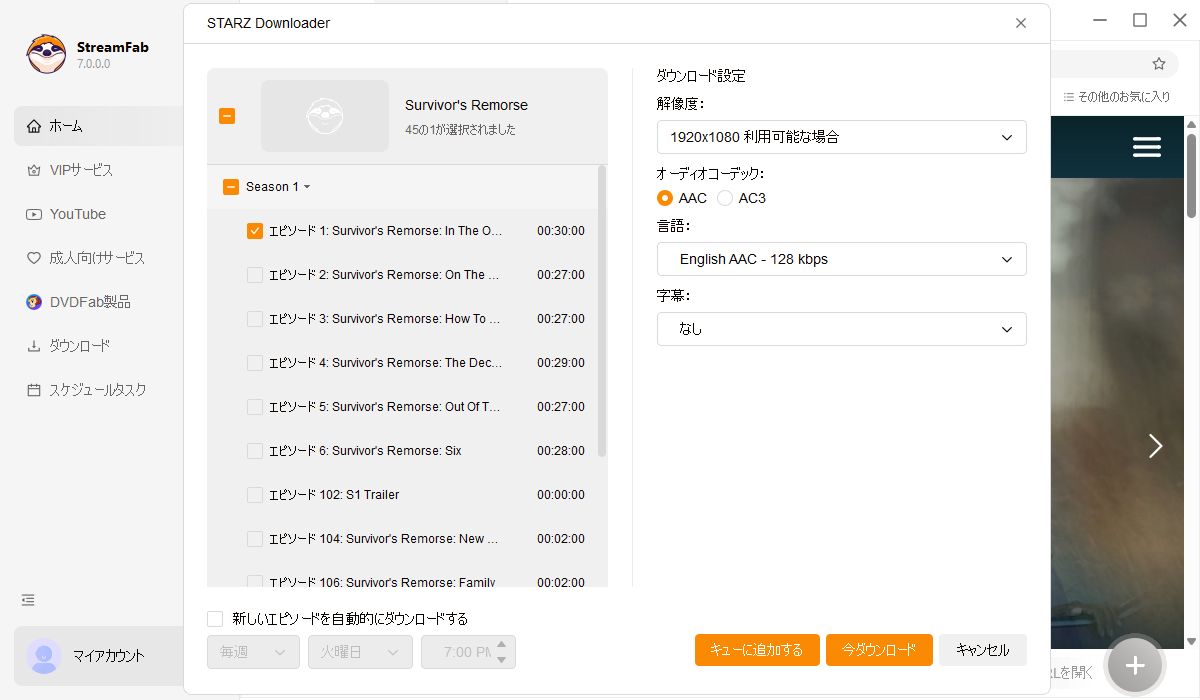Open the DVDFab製品 sidebar section
The image size is (1200, 700).
pyautogui.click(x=77, y=301)
